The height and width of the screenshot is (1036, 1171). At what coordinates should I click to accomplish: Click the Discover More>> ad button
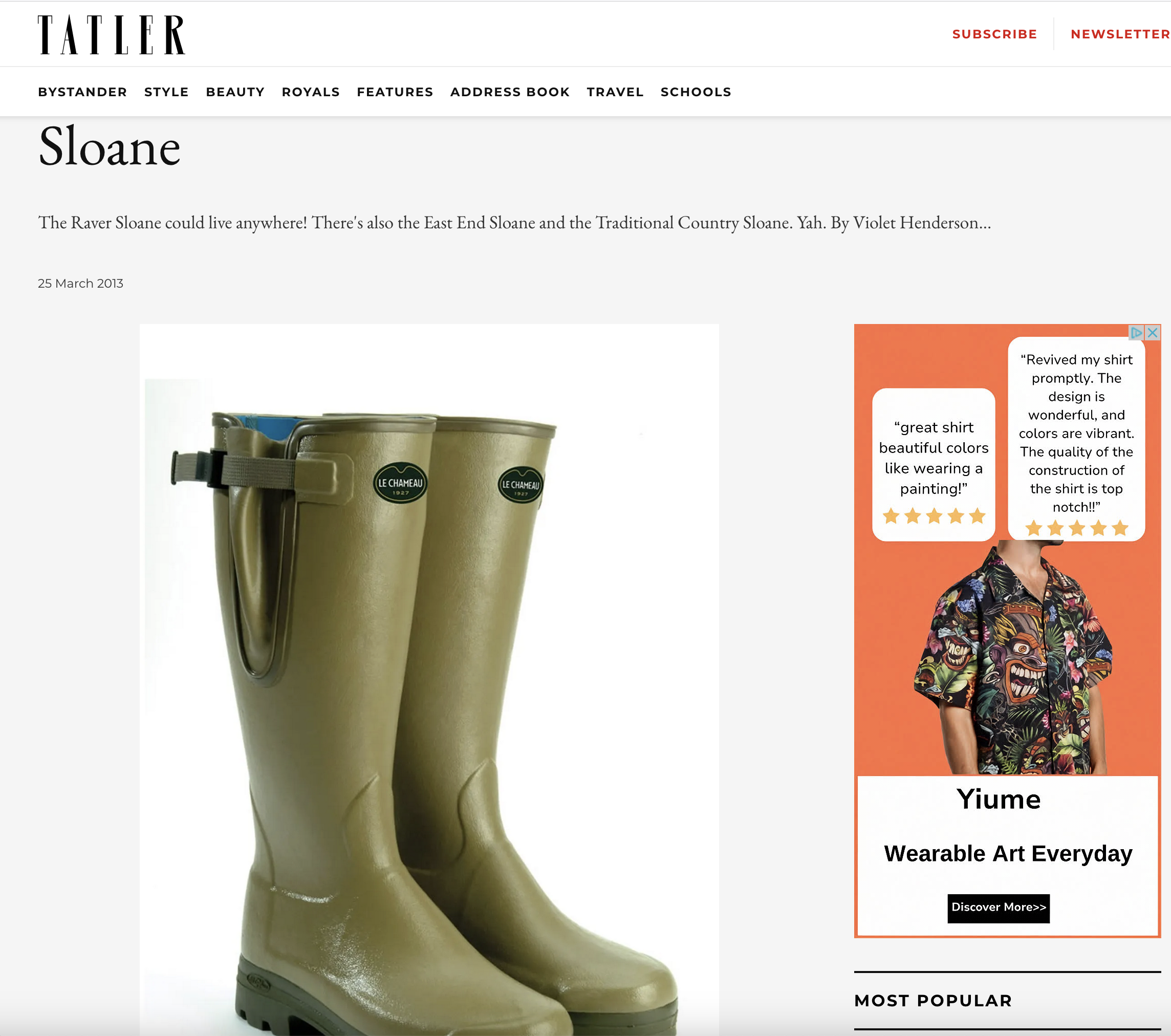(x=999, y=908)
